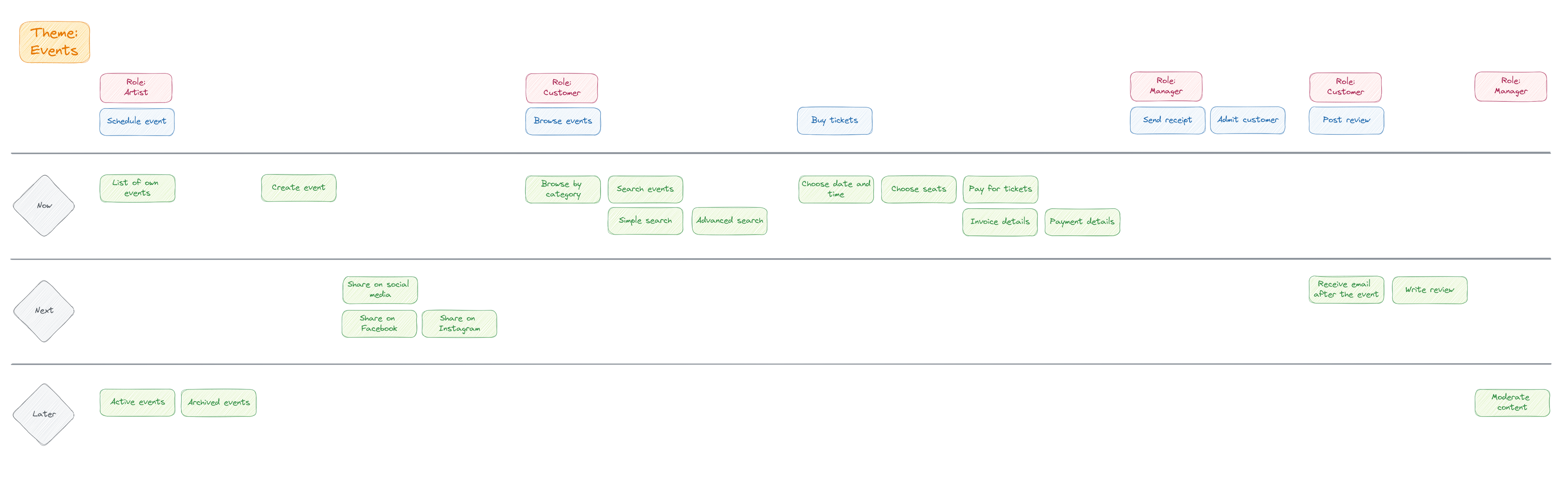This screenshot has height=479, width=1568.
Task: Click Role: Customer card above Browse events
Action: coord(562,88)
